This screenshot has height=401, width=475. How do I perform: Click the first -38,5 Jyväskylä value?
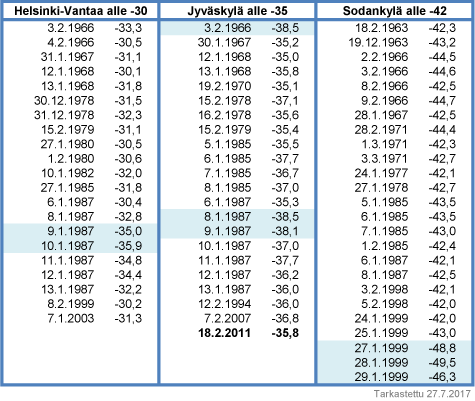pyautogui.click(x=285, y=28)
